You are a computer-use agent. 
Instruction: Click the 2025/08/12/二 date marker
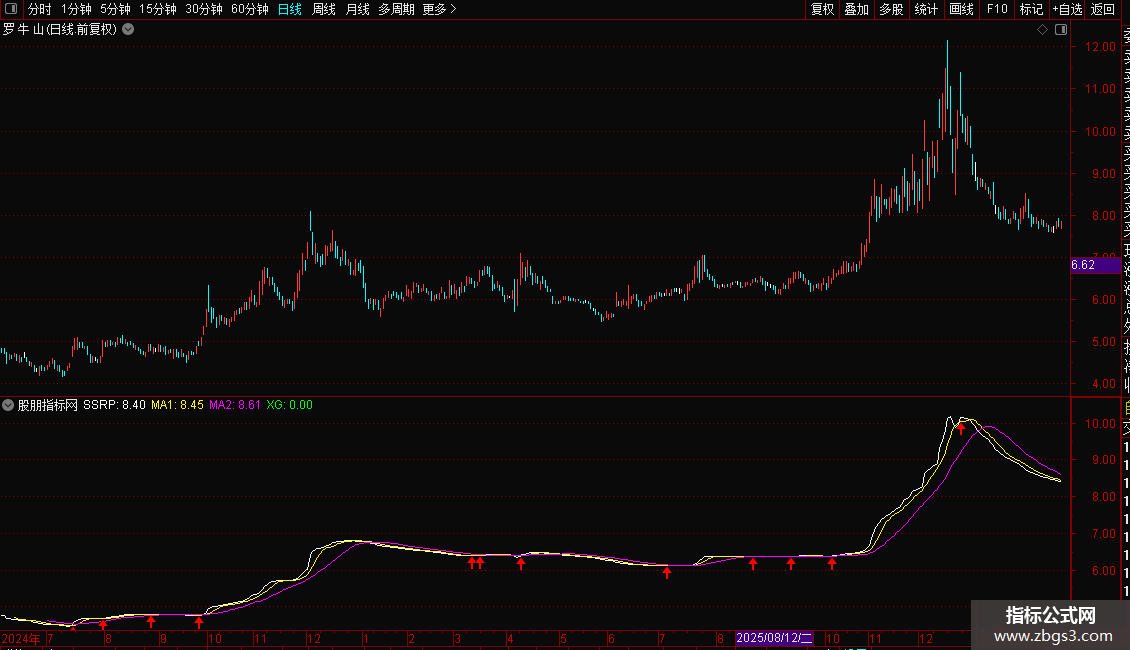(774, 638)
